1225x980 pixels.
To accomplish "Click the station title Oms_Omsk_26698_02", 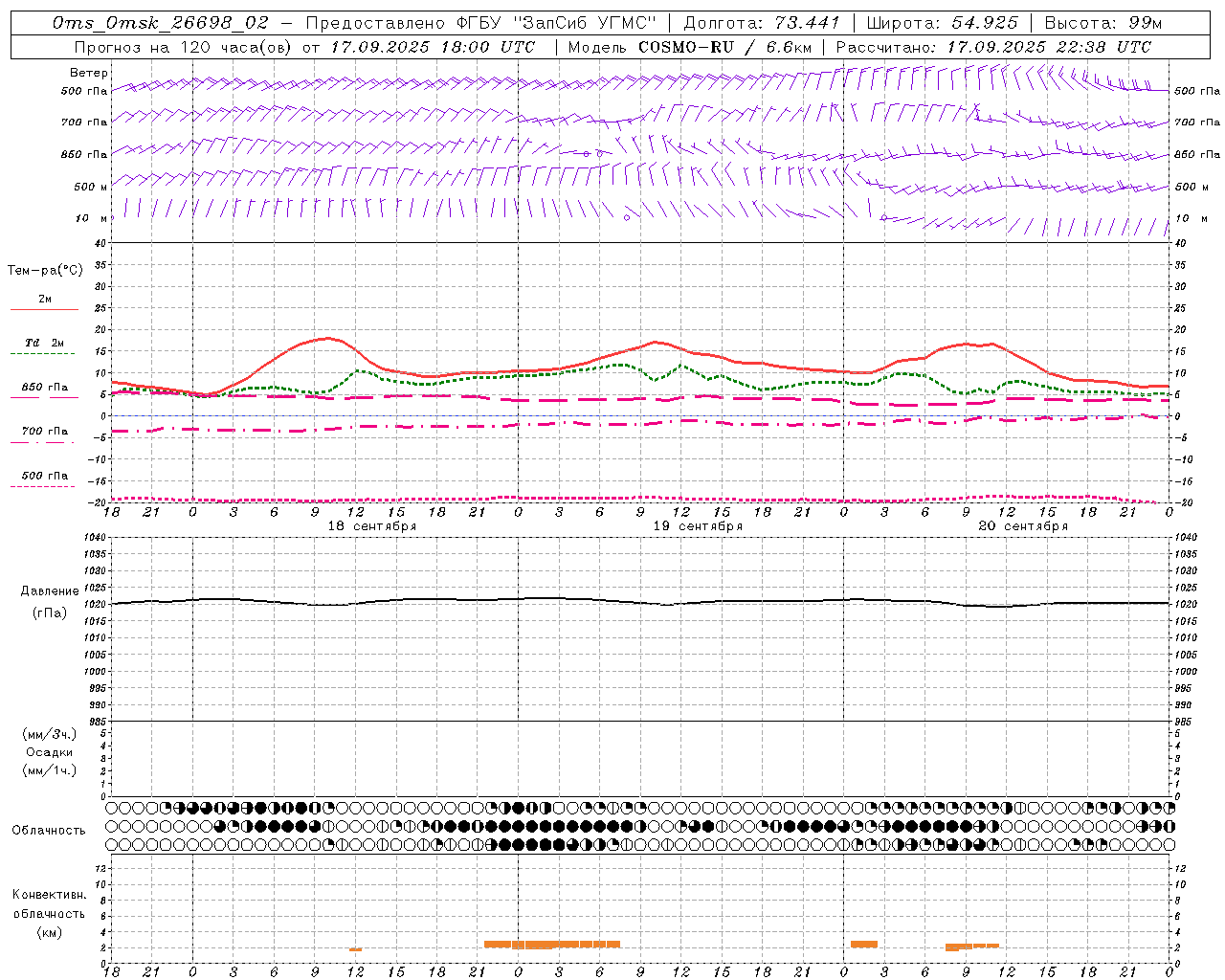I will click(161, 23).
